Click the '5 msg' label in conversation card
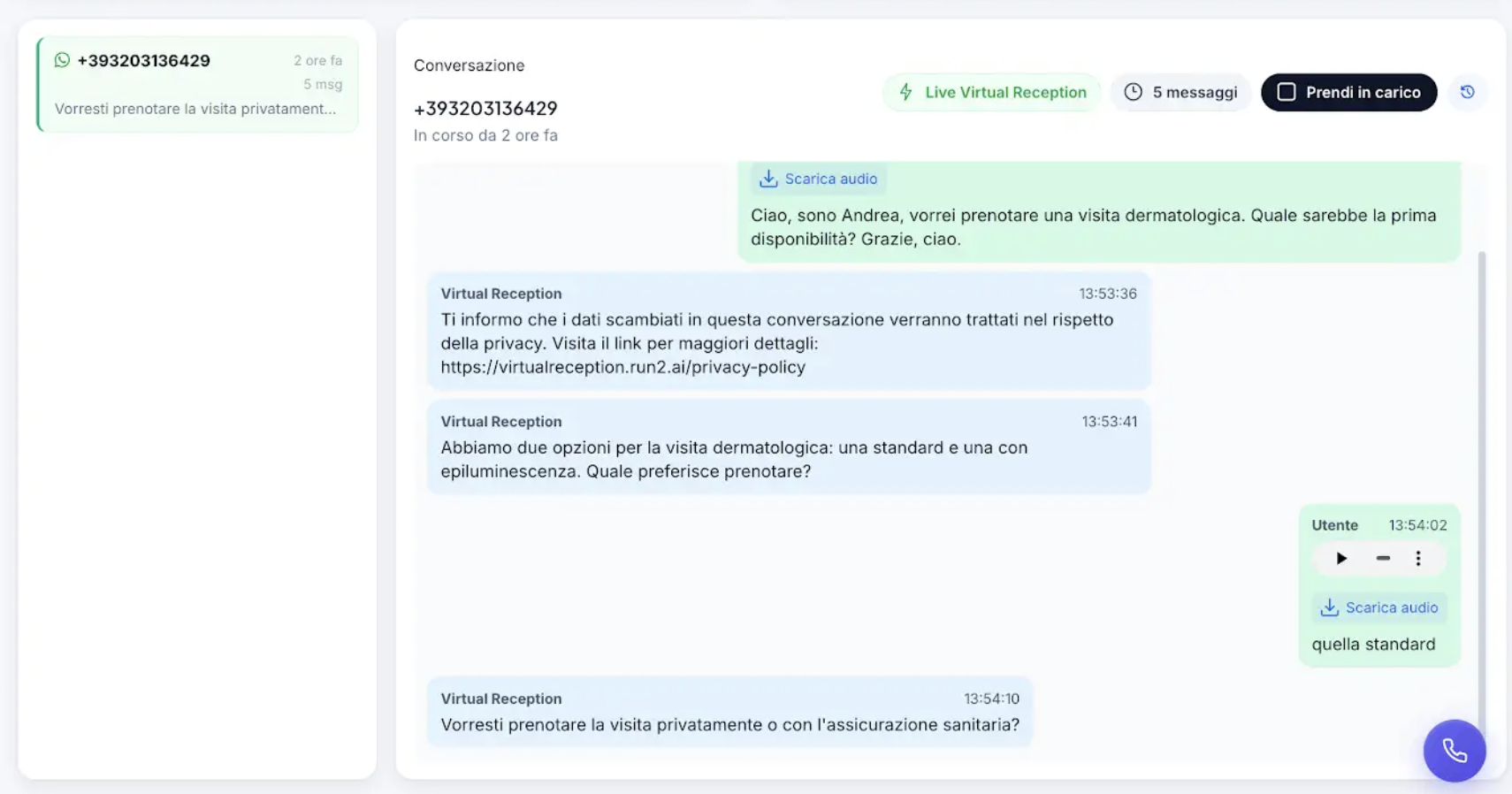The image size is (1512, 794). point(323,84)
